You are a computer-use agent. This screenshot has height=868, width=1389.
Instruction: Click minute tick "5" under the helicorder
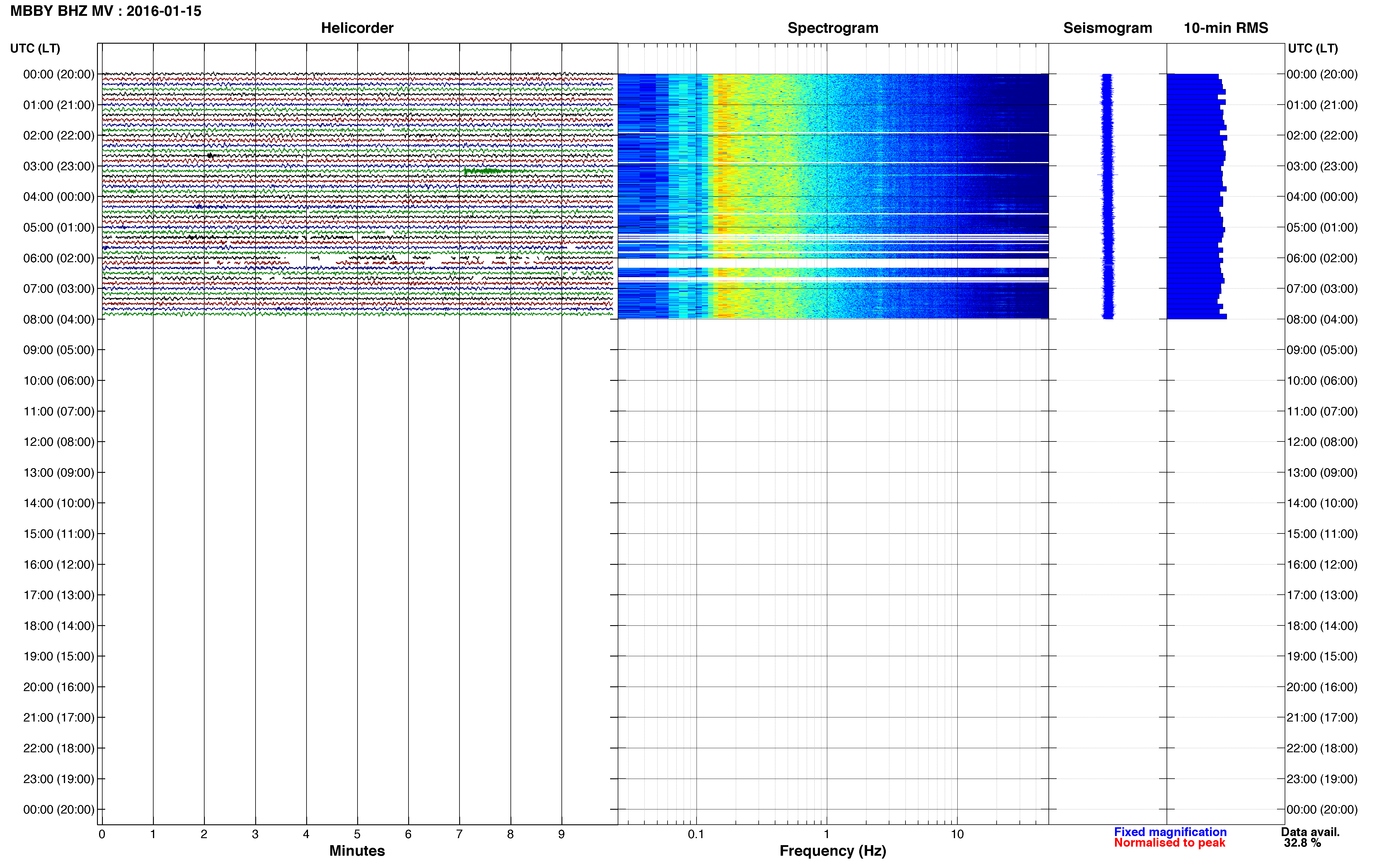357,834
